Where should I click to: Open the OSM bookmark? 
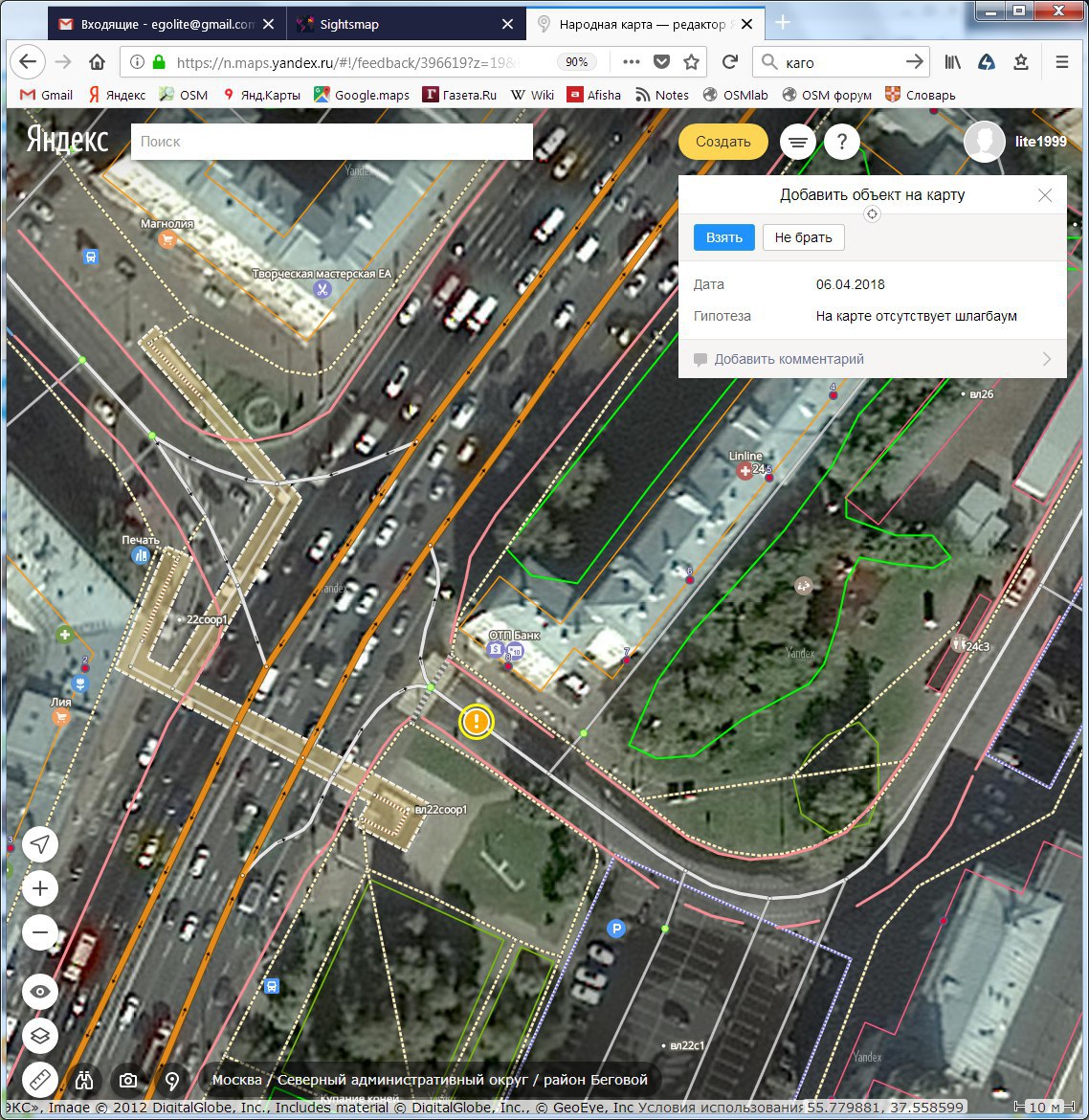184,95
